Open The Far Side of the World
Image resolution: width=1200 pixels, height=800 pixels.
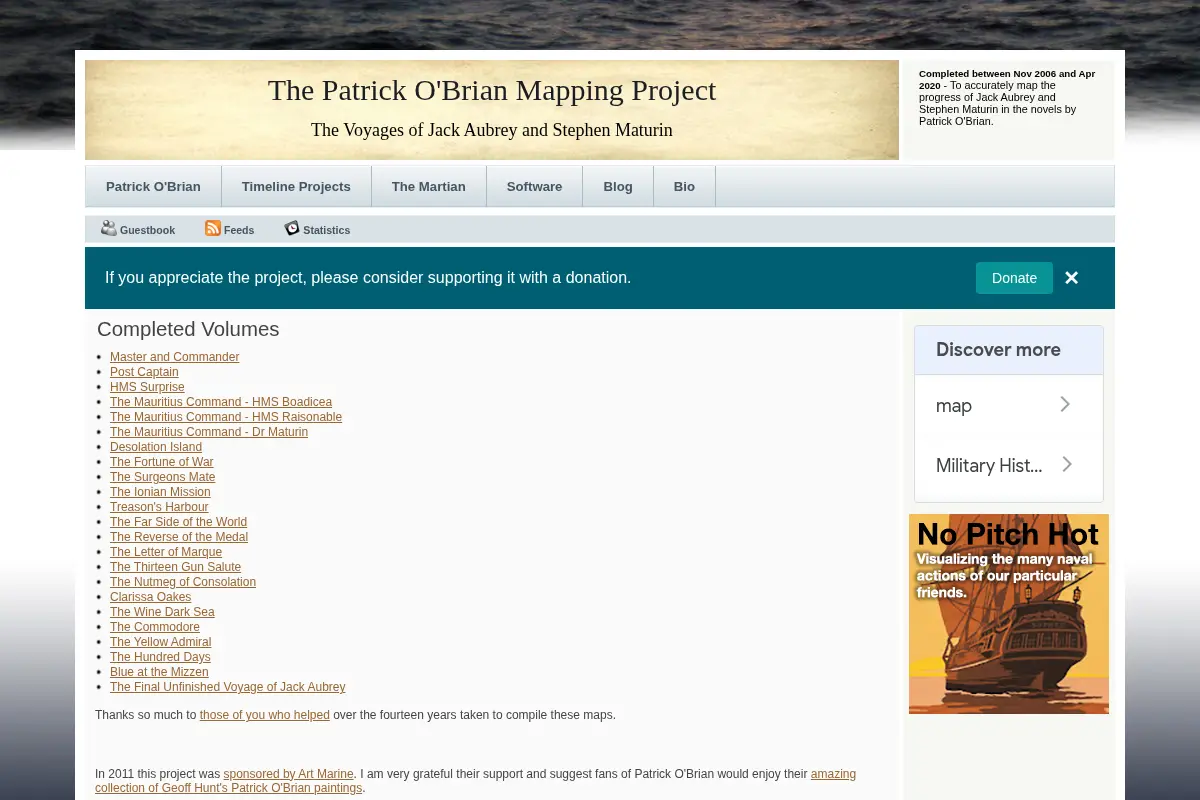click(x=178, y=522)
